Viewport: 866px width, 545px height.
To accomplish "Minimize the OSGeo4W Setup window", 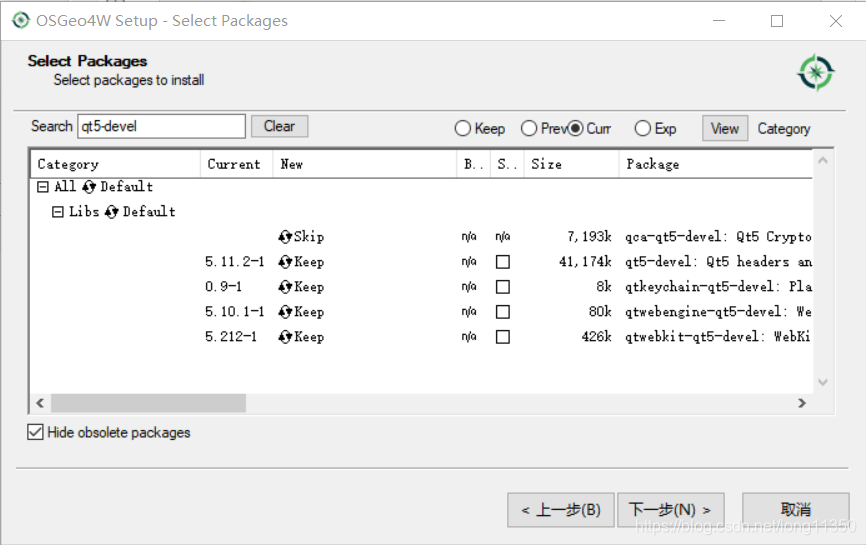I will (719, 21).
